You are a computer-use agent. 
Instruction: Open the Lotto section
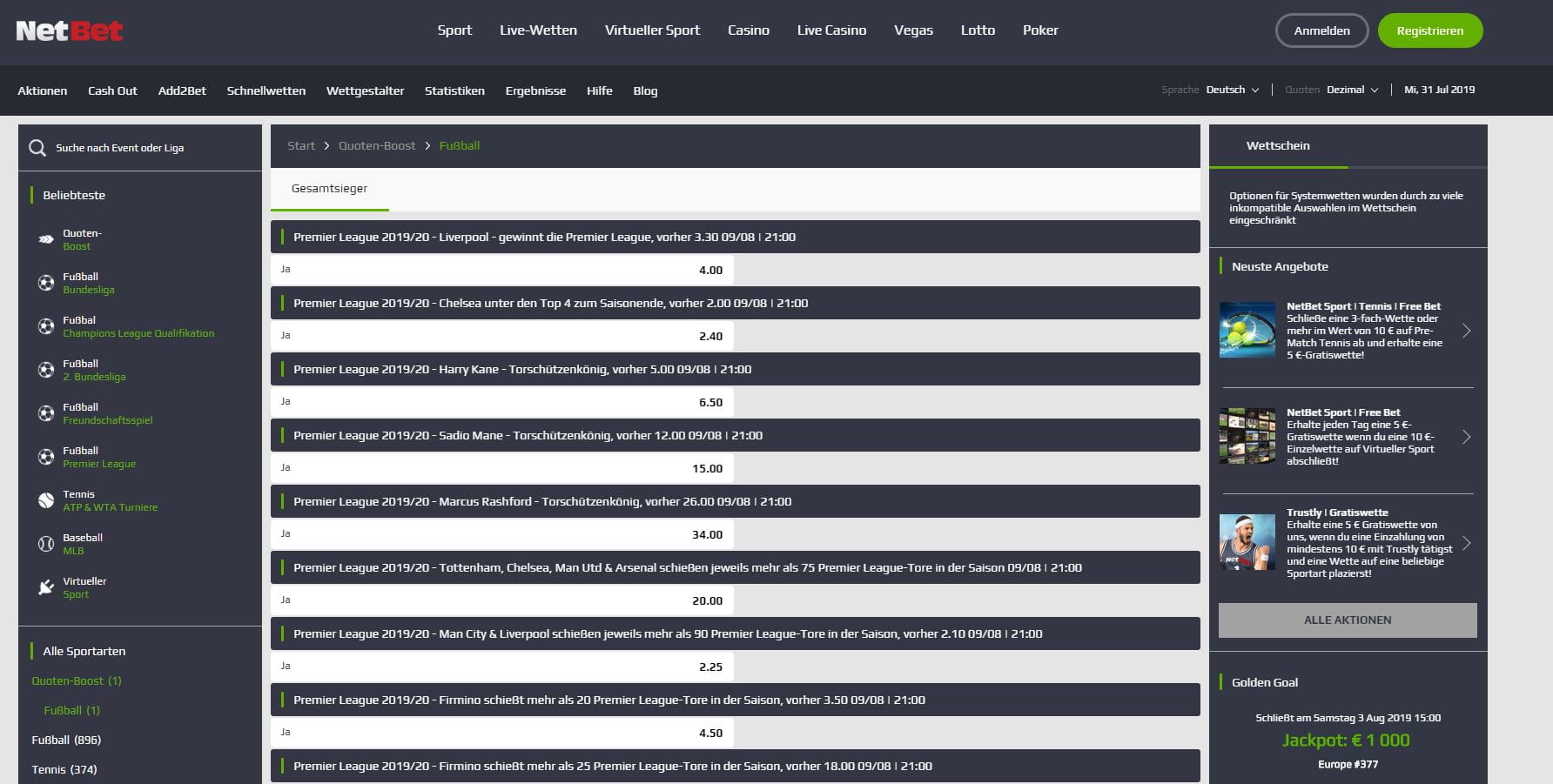click(x=978, y=30)
